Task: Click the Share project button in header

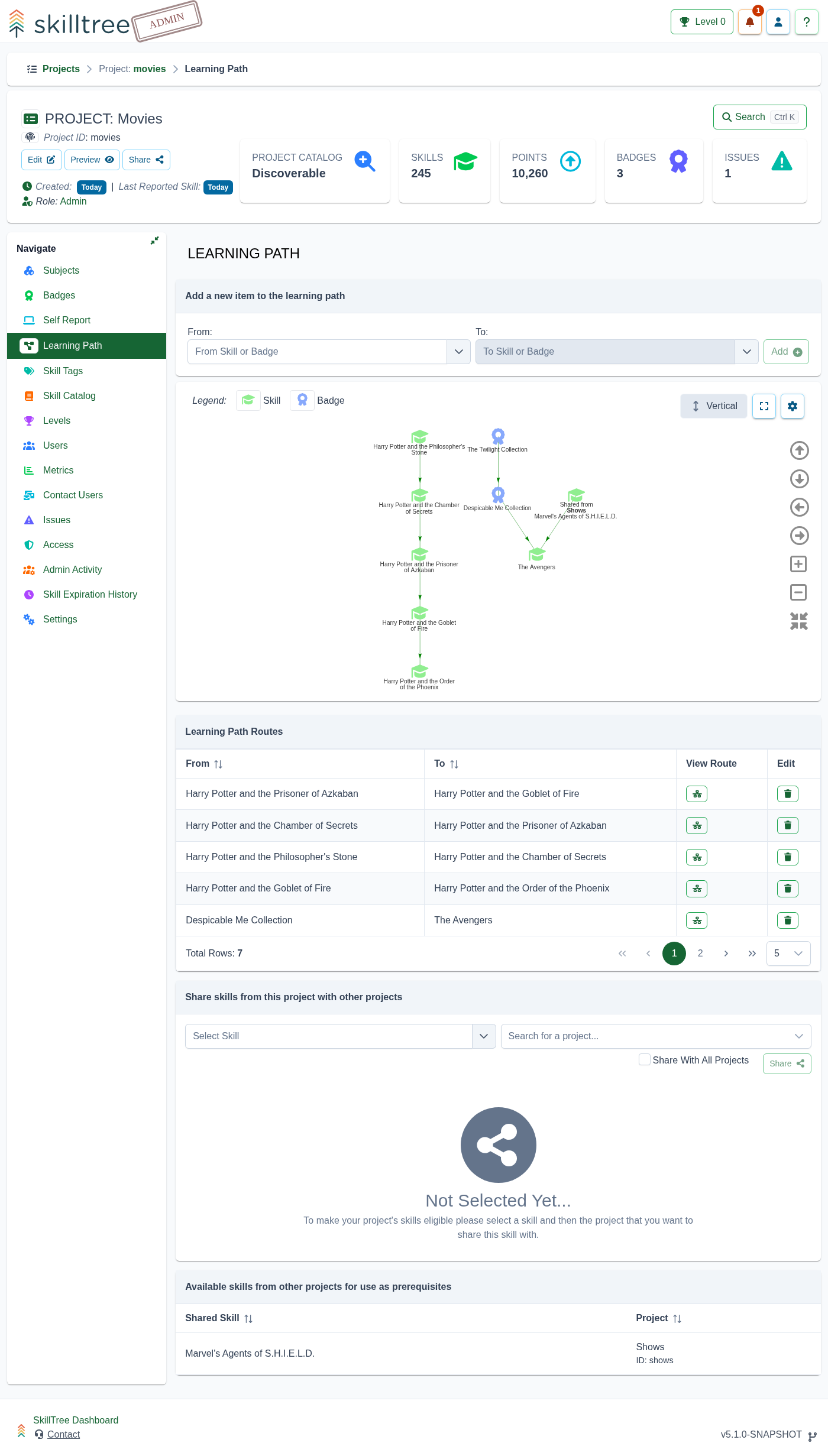Action: (x=146, y=160)
